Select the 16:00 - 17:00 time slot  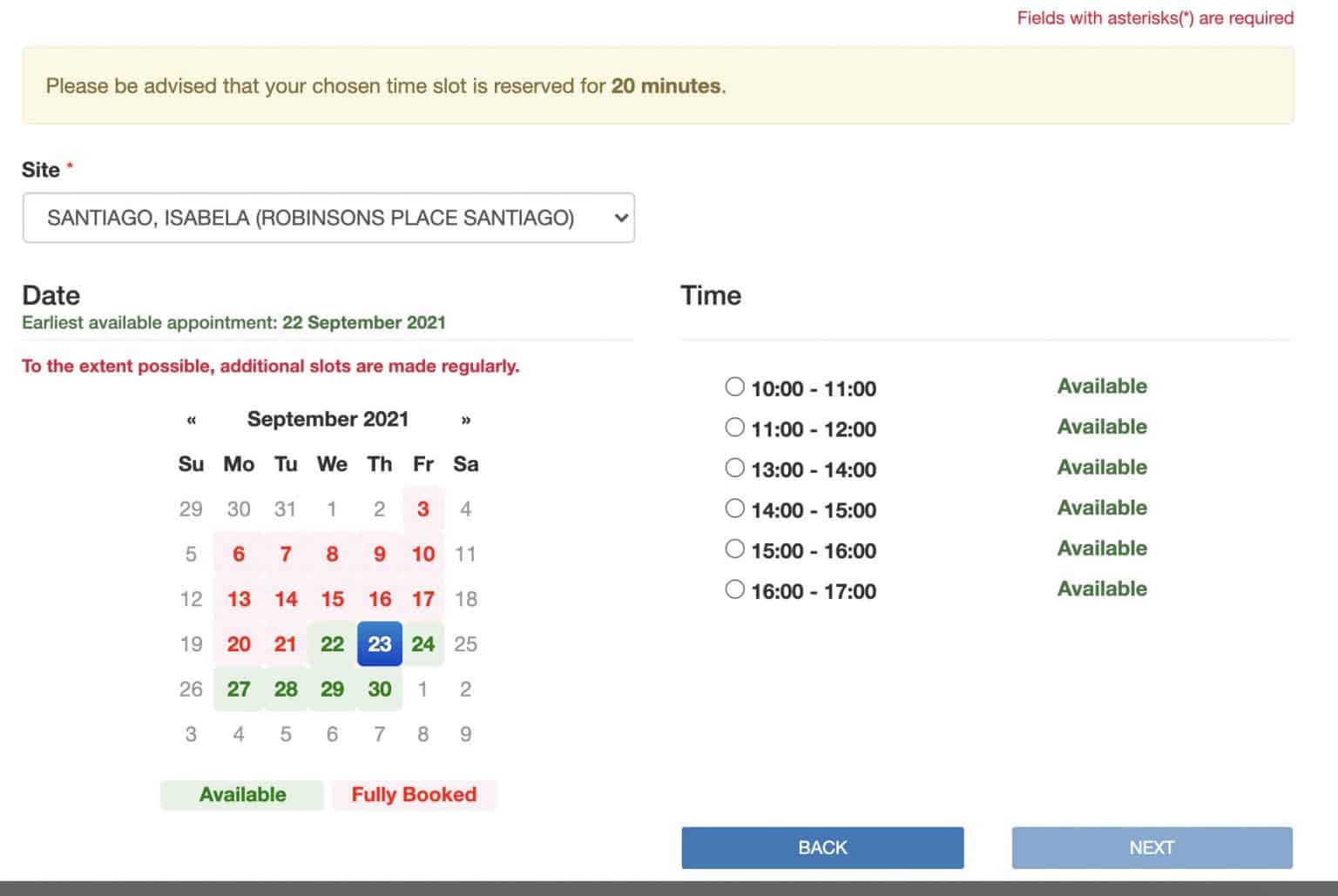tap(733, 589)
